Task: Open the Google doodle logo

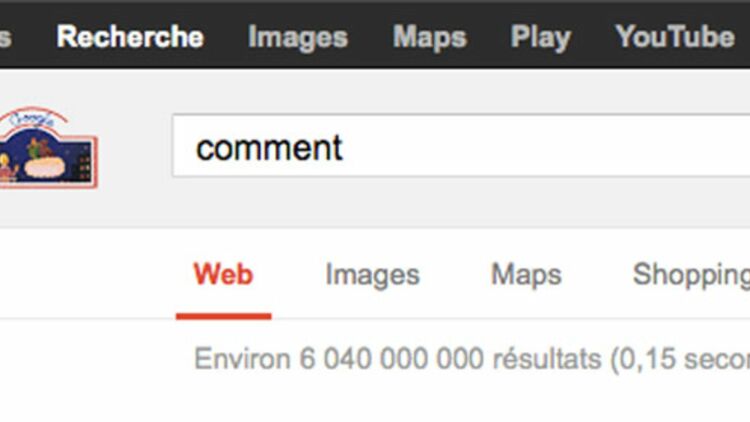Action: tap(48, 147)
